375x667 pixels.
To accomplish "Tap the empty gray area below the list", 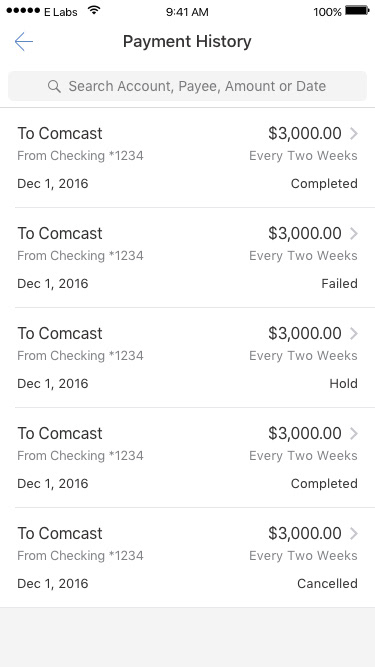I will [x=188, y=637].
